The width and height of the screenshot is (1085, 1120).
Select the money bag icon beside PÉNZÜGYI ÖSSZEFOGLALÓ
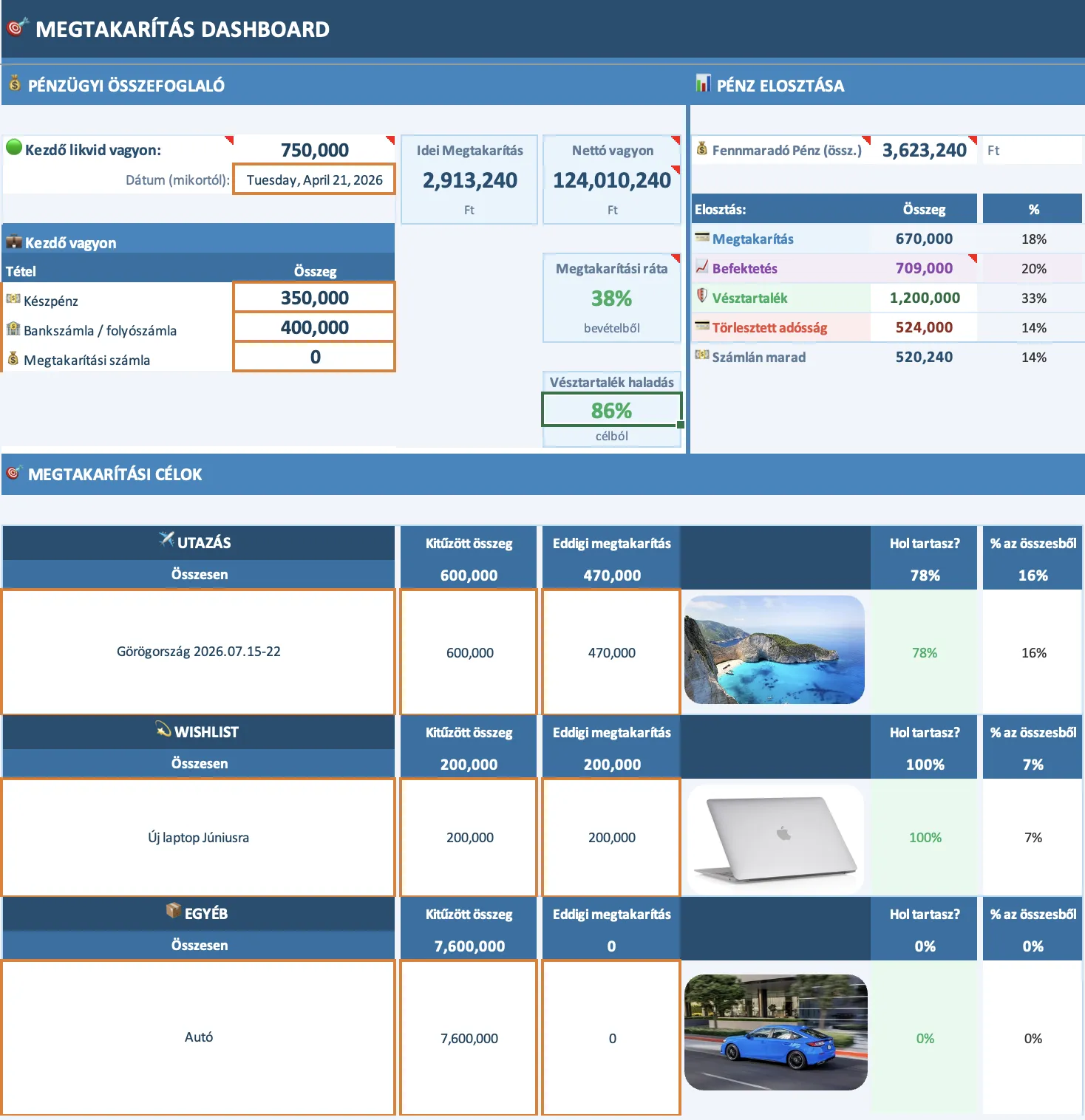[13, 85]
